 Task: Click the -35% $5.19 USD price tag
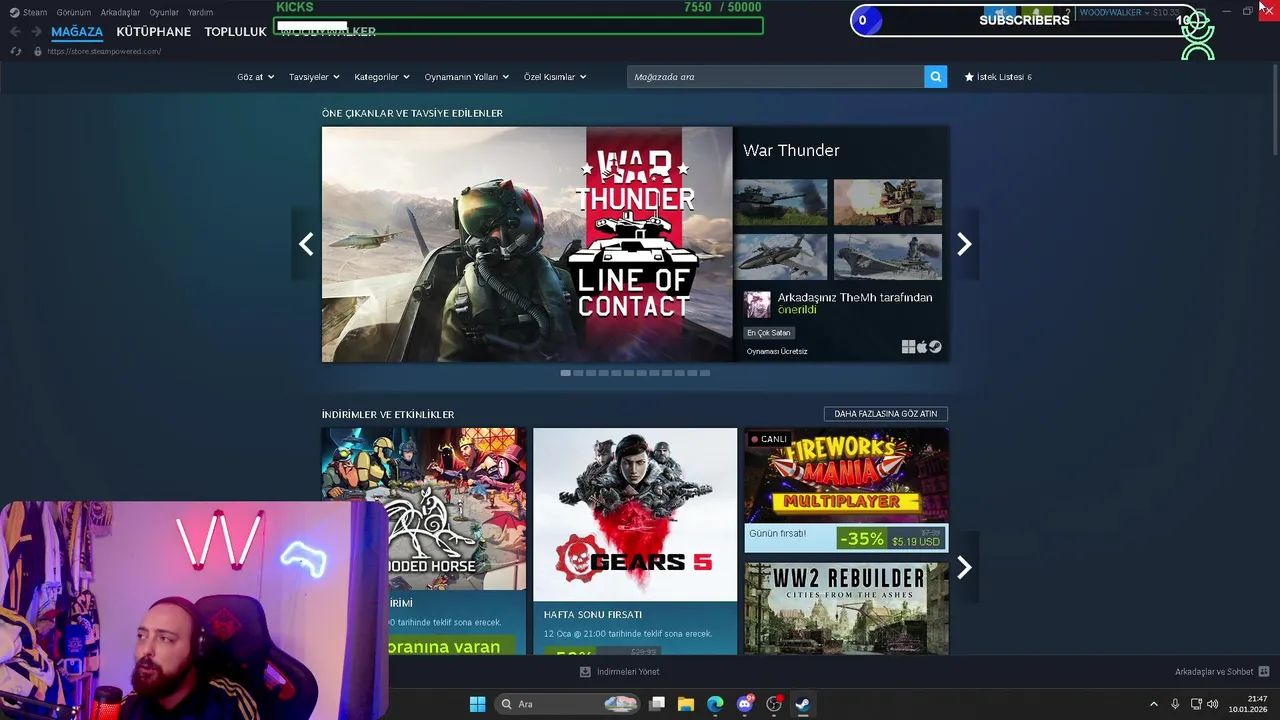coord(890,539)
